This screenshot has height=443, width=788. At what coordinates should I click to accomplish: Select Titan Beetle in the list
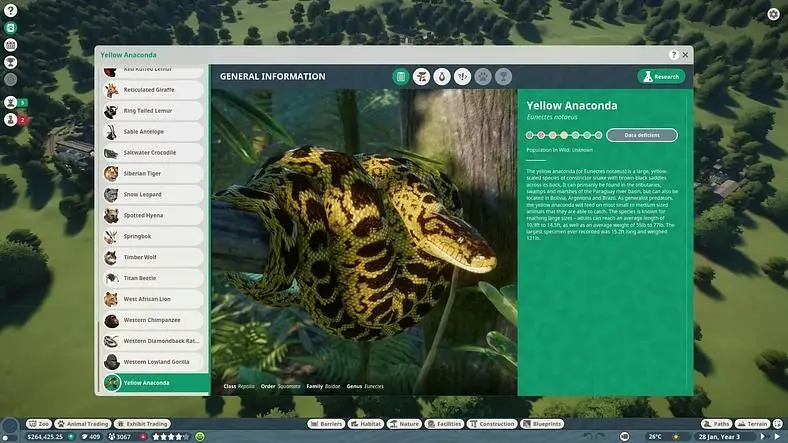153,278
